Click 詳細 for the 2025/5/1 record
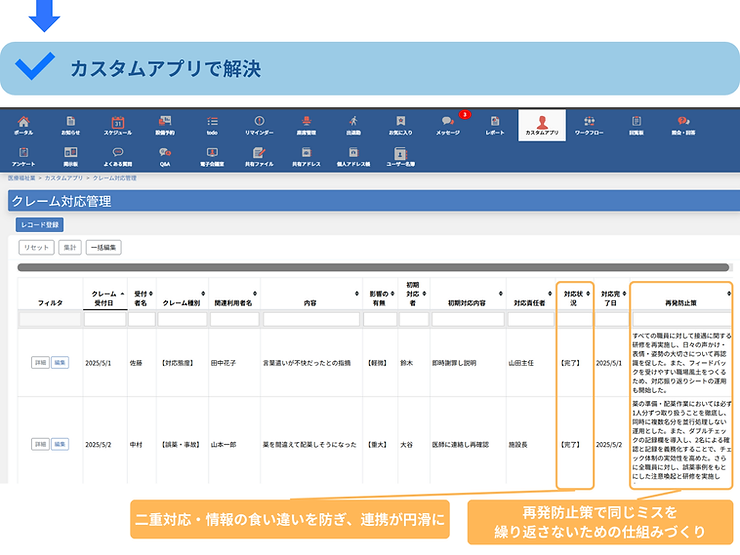Image resolution: width=740 pixels, height=555 pixels. (39, 363)
